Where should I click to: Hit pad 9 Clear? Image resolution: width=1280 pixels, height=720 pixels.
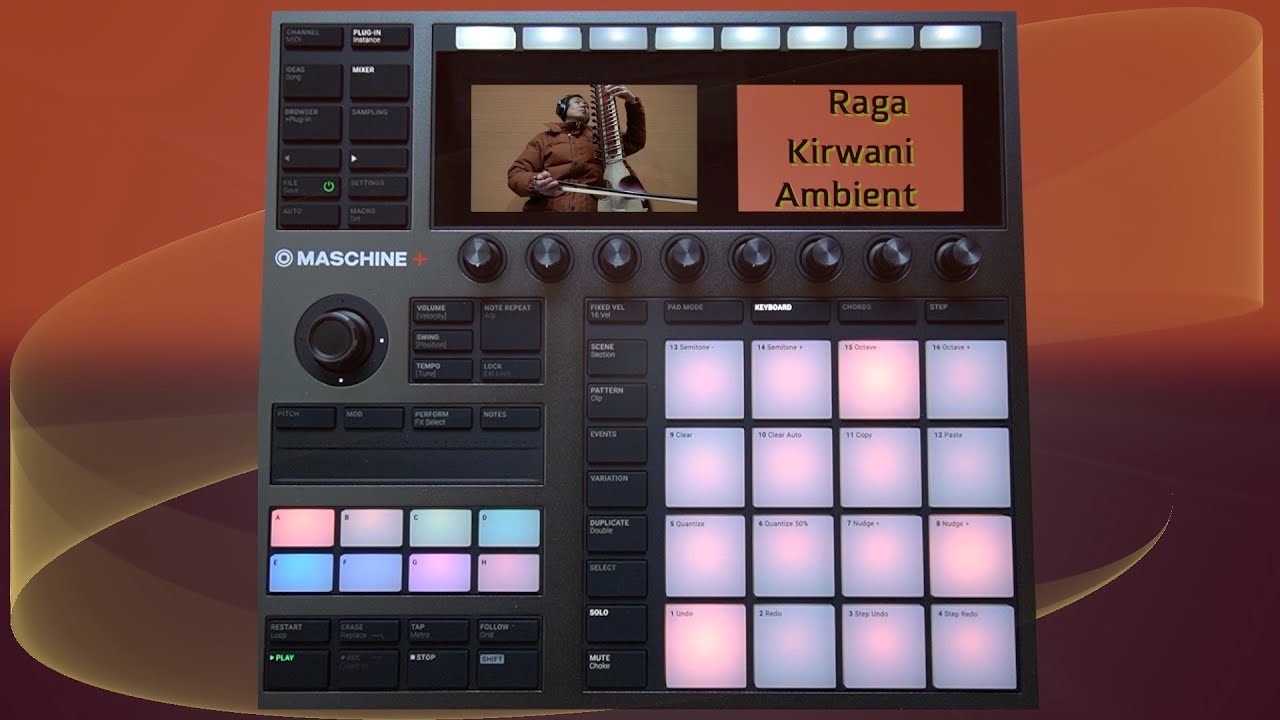point(705,468)
